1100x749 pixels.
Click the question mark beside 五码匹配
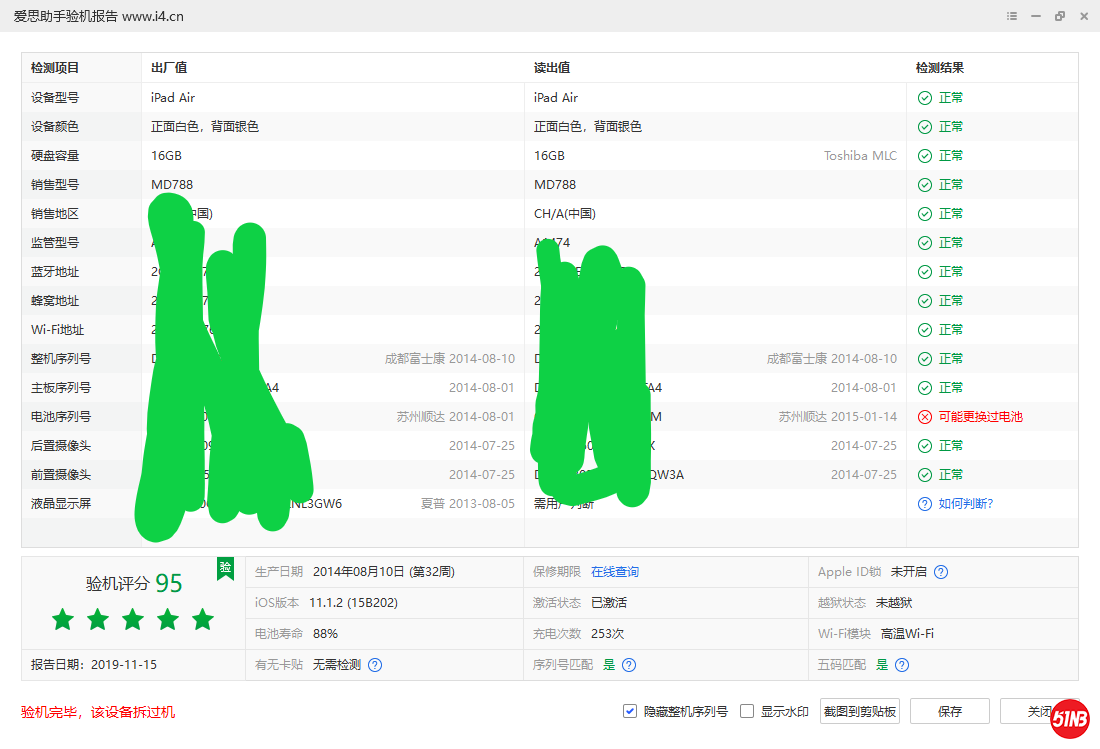pyautogui.click(x=901, y=664)
